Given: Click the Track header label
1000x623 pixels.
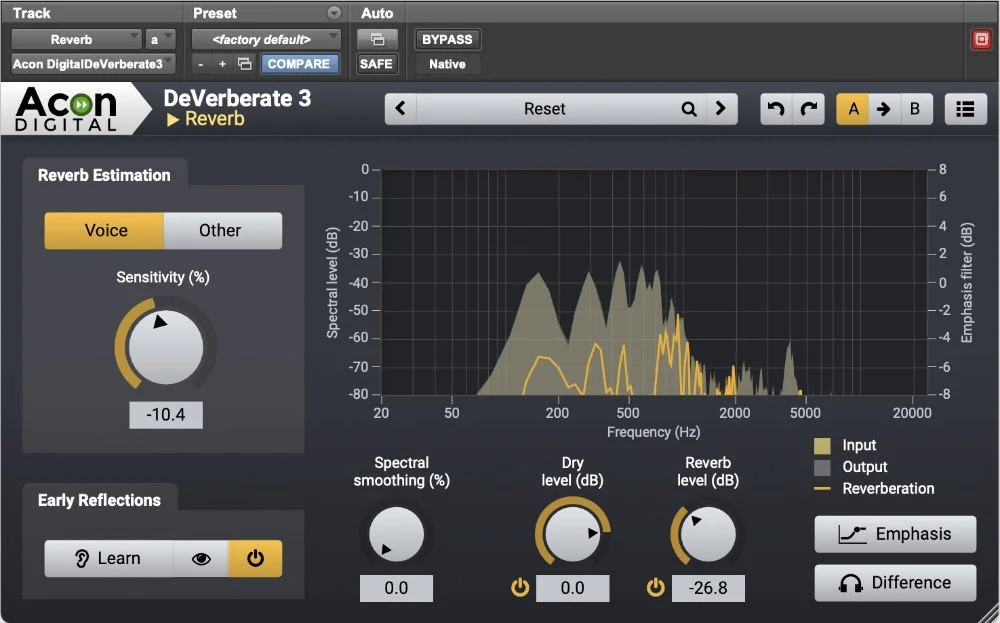Looking at the screenshot, I should [31, 13].
